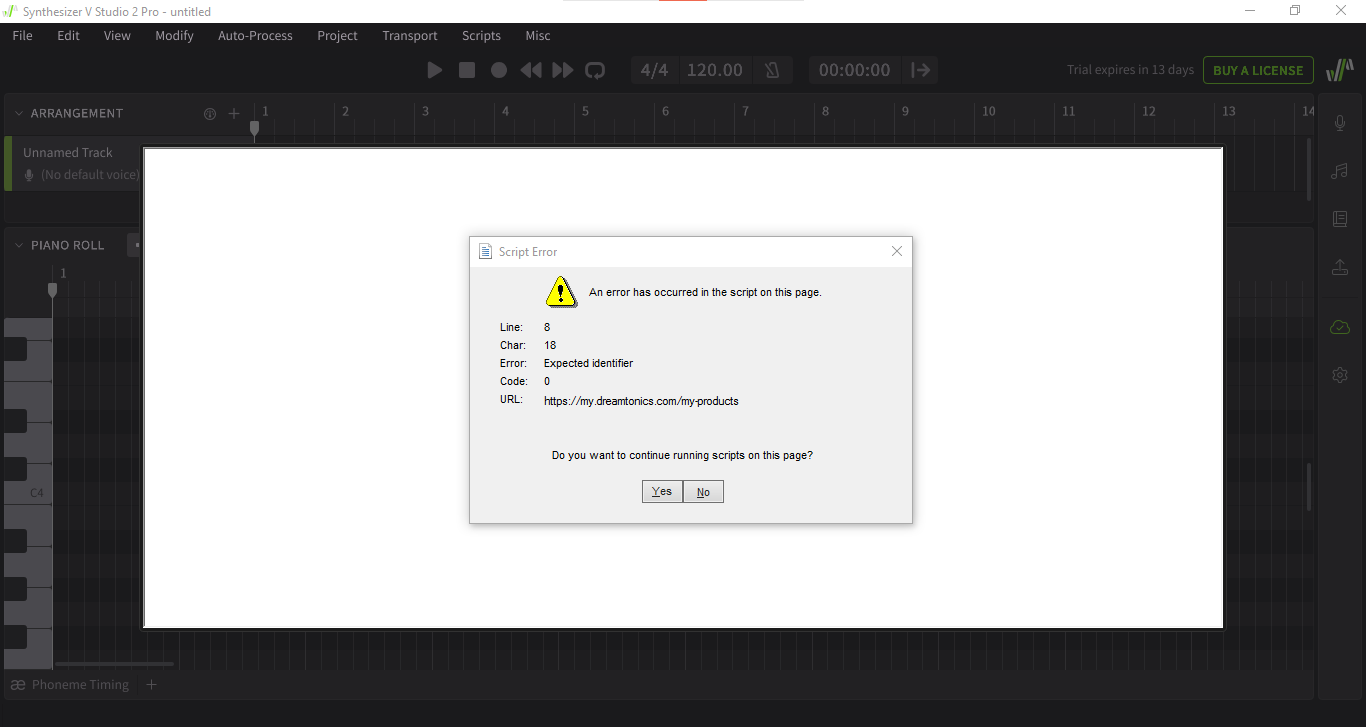Screen dimensions: 1366x727
Task: Open the Modify menu
Action: tap(174, 35)
